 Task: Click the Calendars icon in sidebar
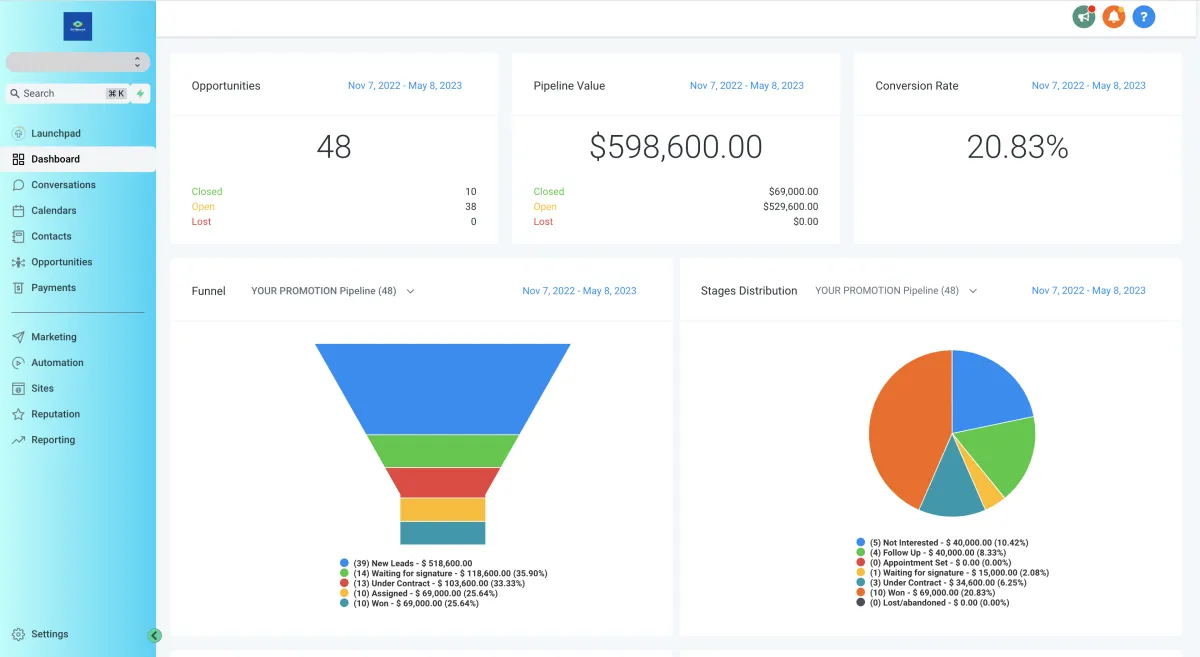[x=18, y=211]
